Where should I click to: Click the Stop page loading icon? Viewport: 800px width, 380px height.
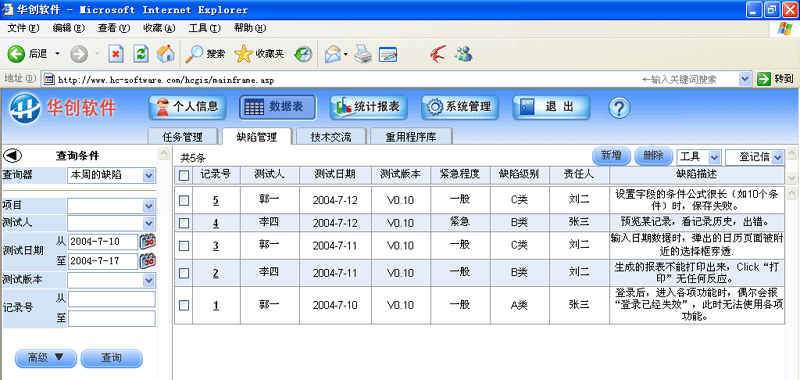116,54
